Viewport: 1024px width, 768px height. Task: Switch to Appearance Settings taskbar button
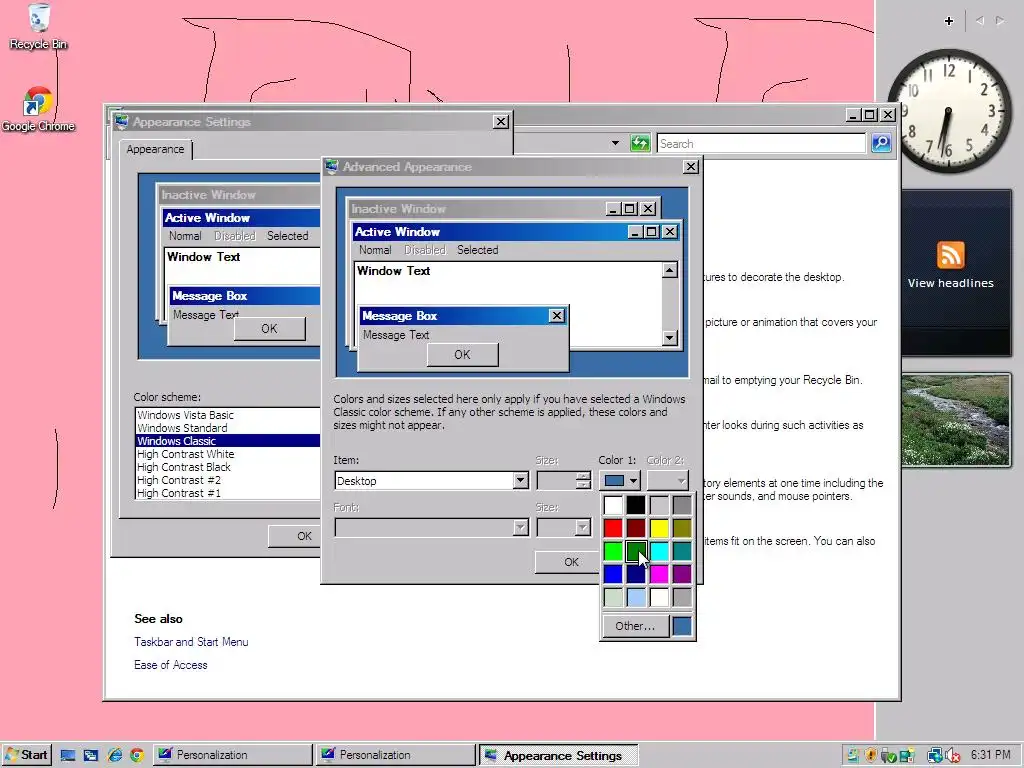point(558,755)
